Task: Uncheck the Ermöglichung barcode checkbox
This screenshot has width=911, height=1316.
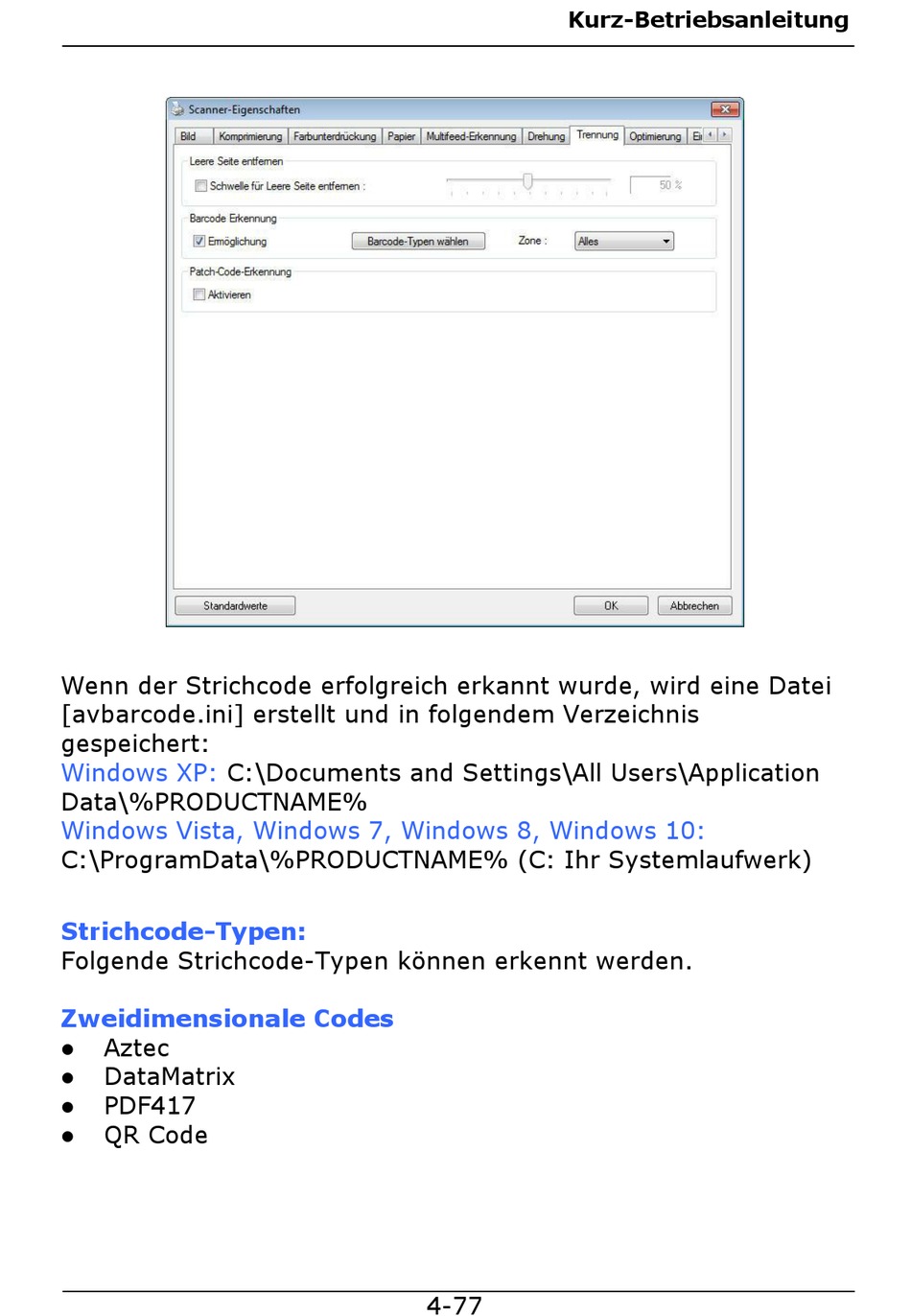Action: click(x=199, y=242)
